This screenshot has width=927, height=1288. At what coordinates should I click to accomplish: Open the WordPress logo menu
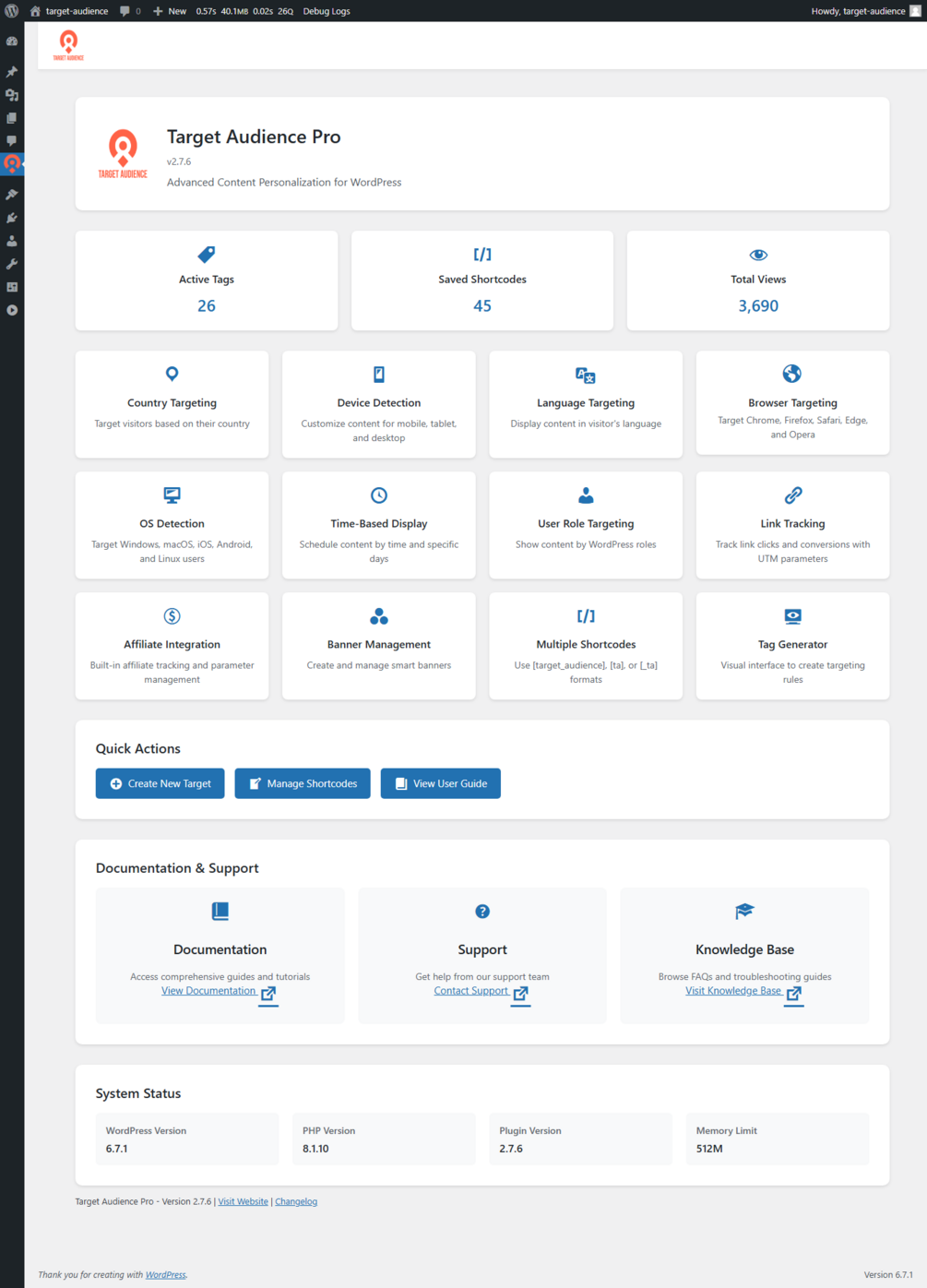12,11
